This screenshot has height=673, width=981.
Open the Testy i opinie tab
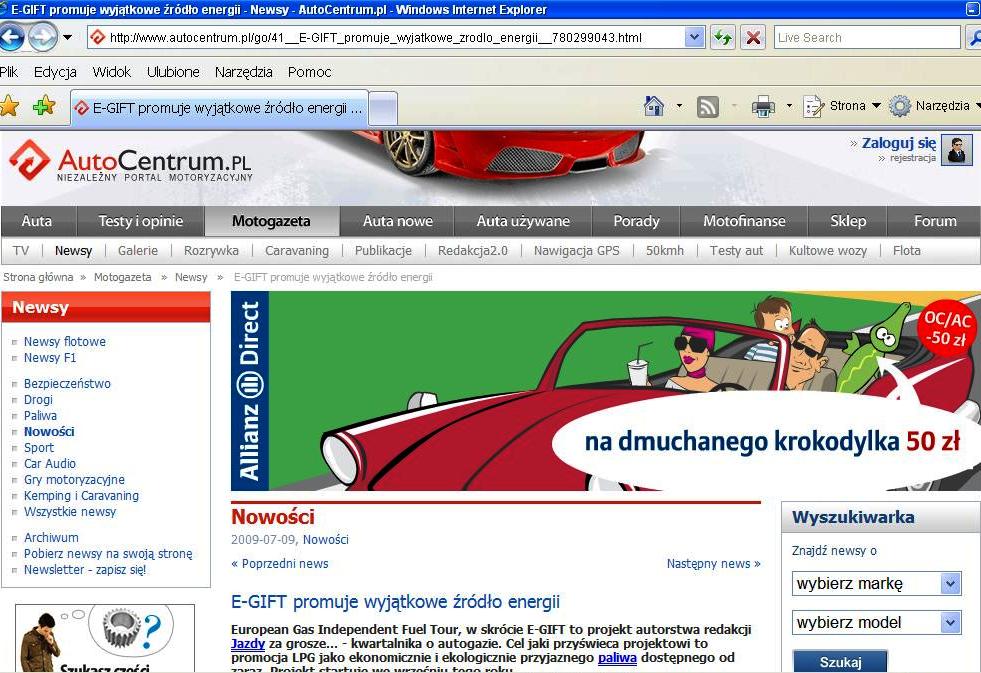[x=141, y=221]
